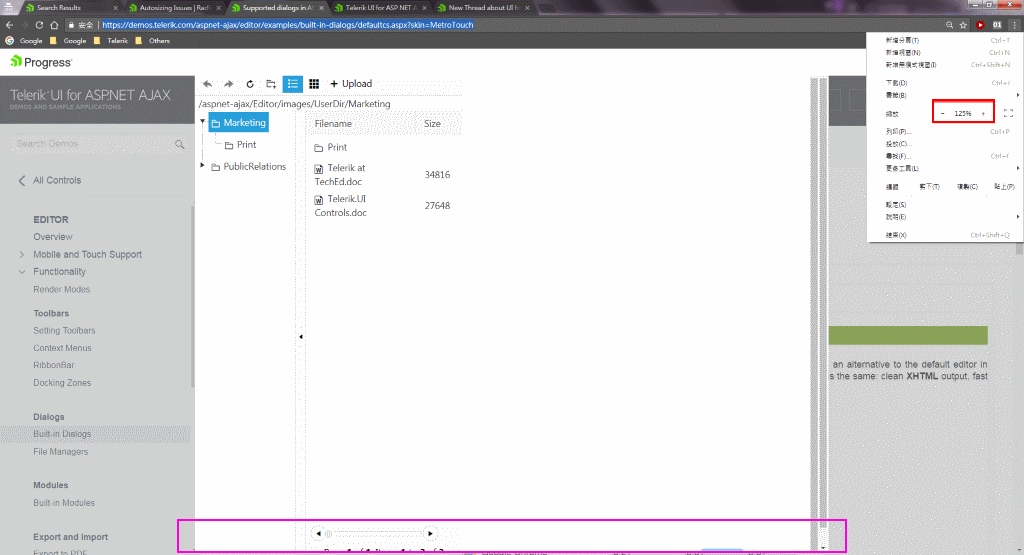Select the Marketing folder in tree

coord(238,123)
